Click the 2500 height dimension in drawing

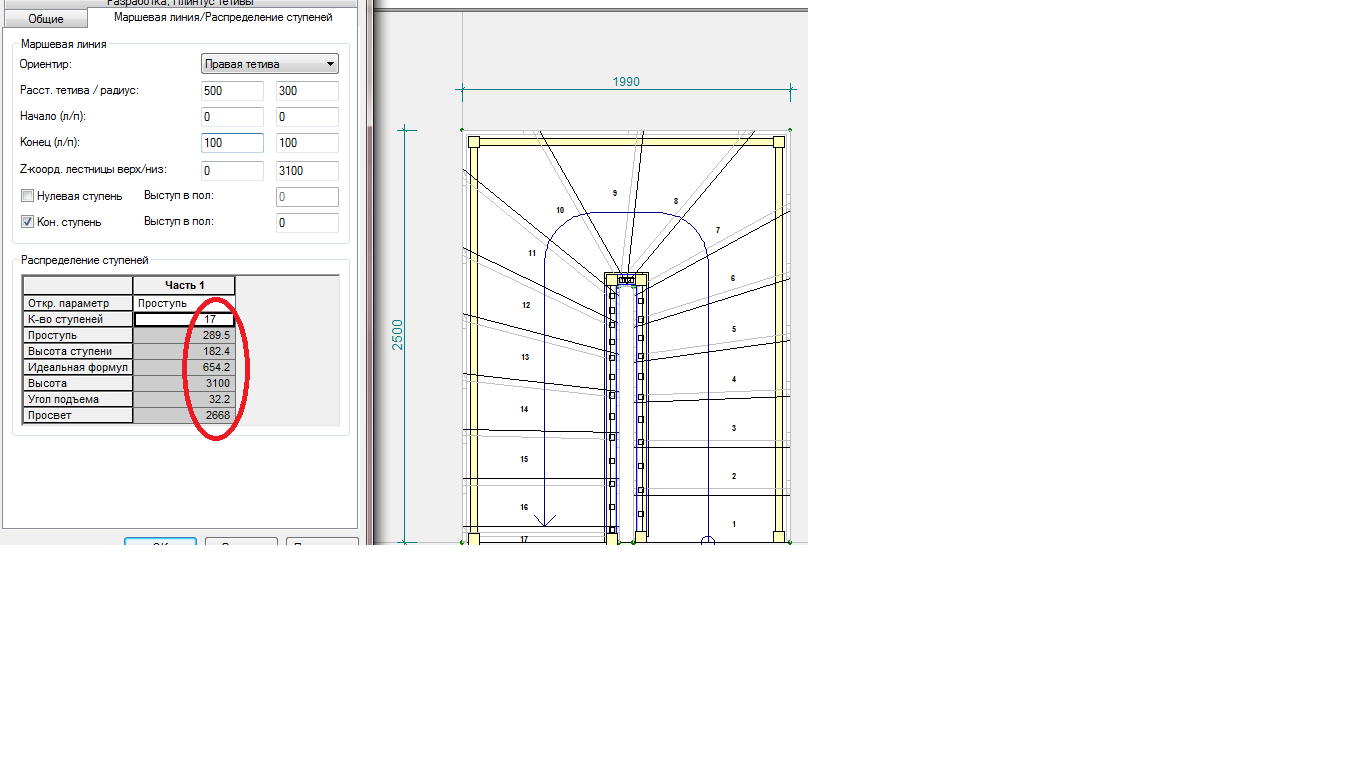pyautogui.click(x=396, y=333)
